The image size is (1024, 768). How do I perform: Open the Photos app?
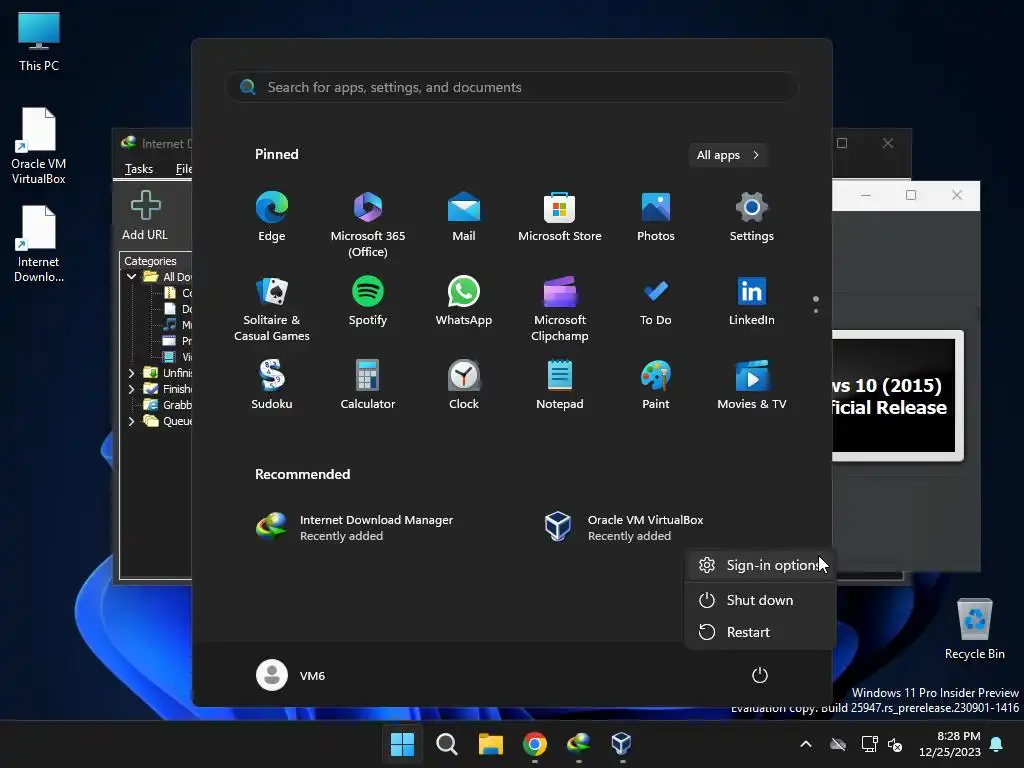[x=656, y=217]
